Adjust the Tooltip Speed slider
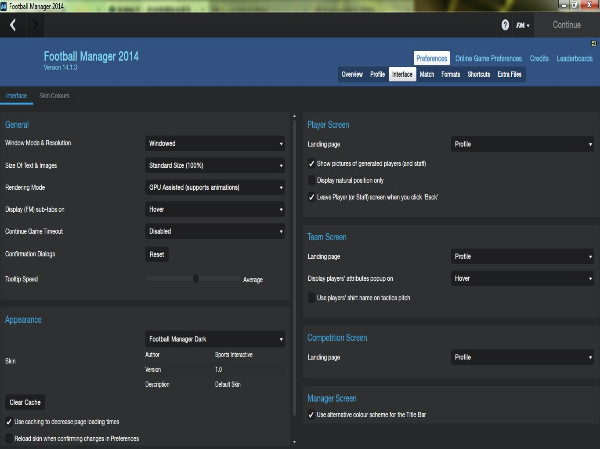 pyautogui.click(x=196, y=279)
